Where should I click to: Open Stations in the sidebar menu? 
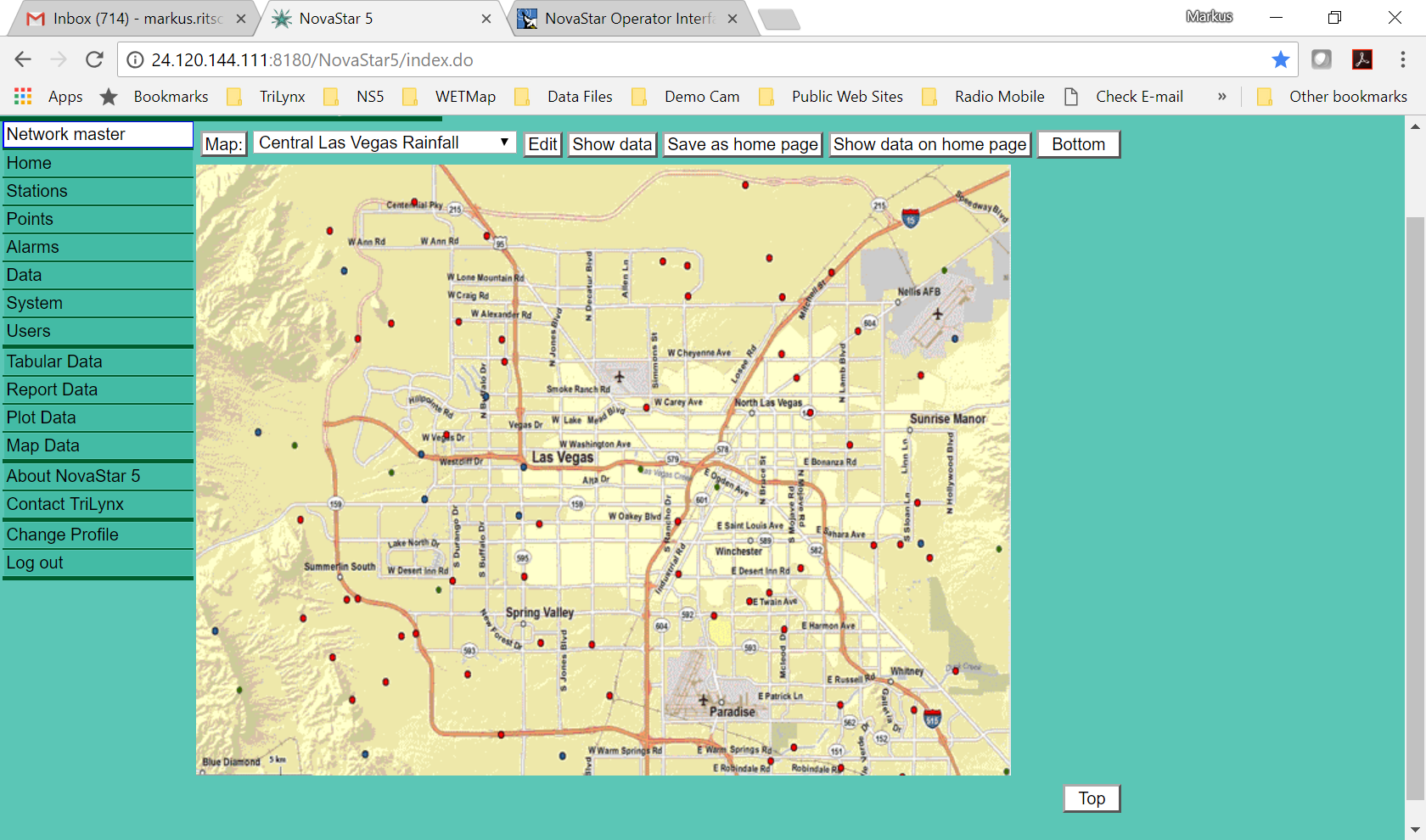tap(37, 191)
